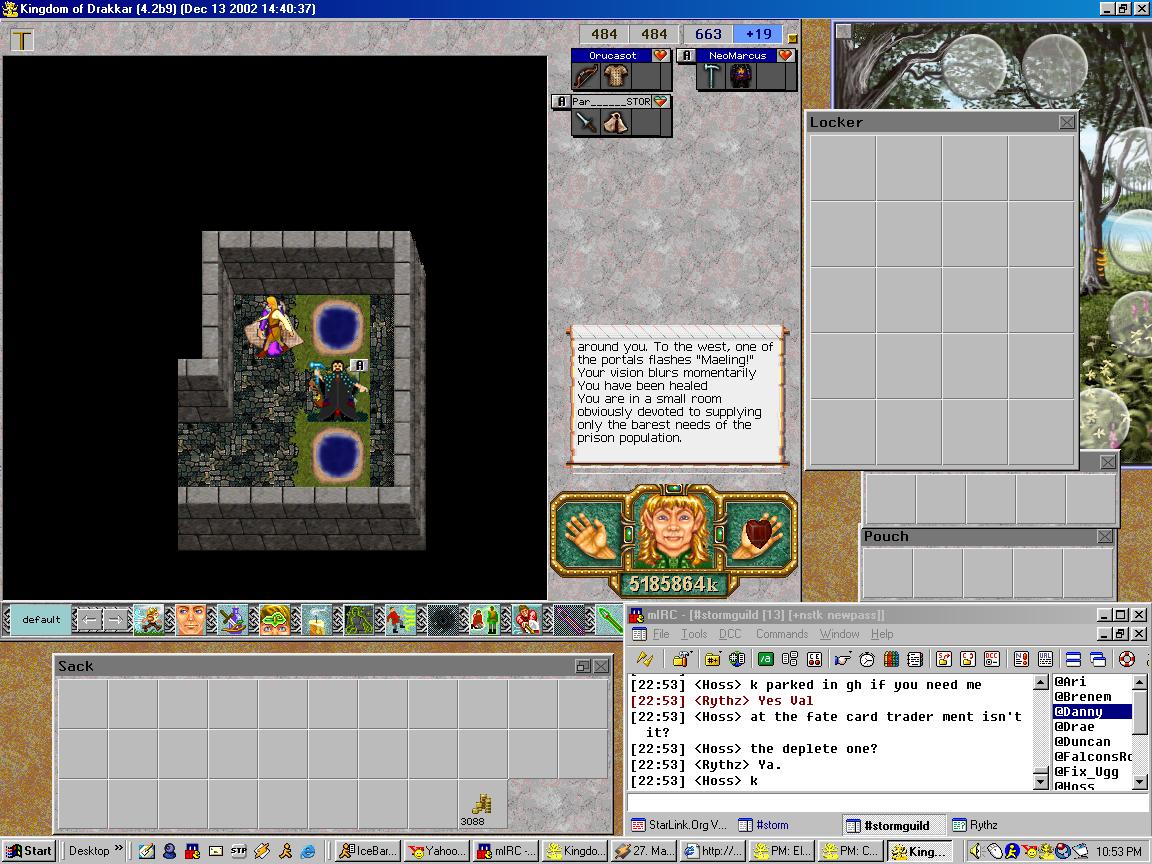Open the Windows Start button
This screenshot has width=1152, height=864.
click(x=30, y=851)
